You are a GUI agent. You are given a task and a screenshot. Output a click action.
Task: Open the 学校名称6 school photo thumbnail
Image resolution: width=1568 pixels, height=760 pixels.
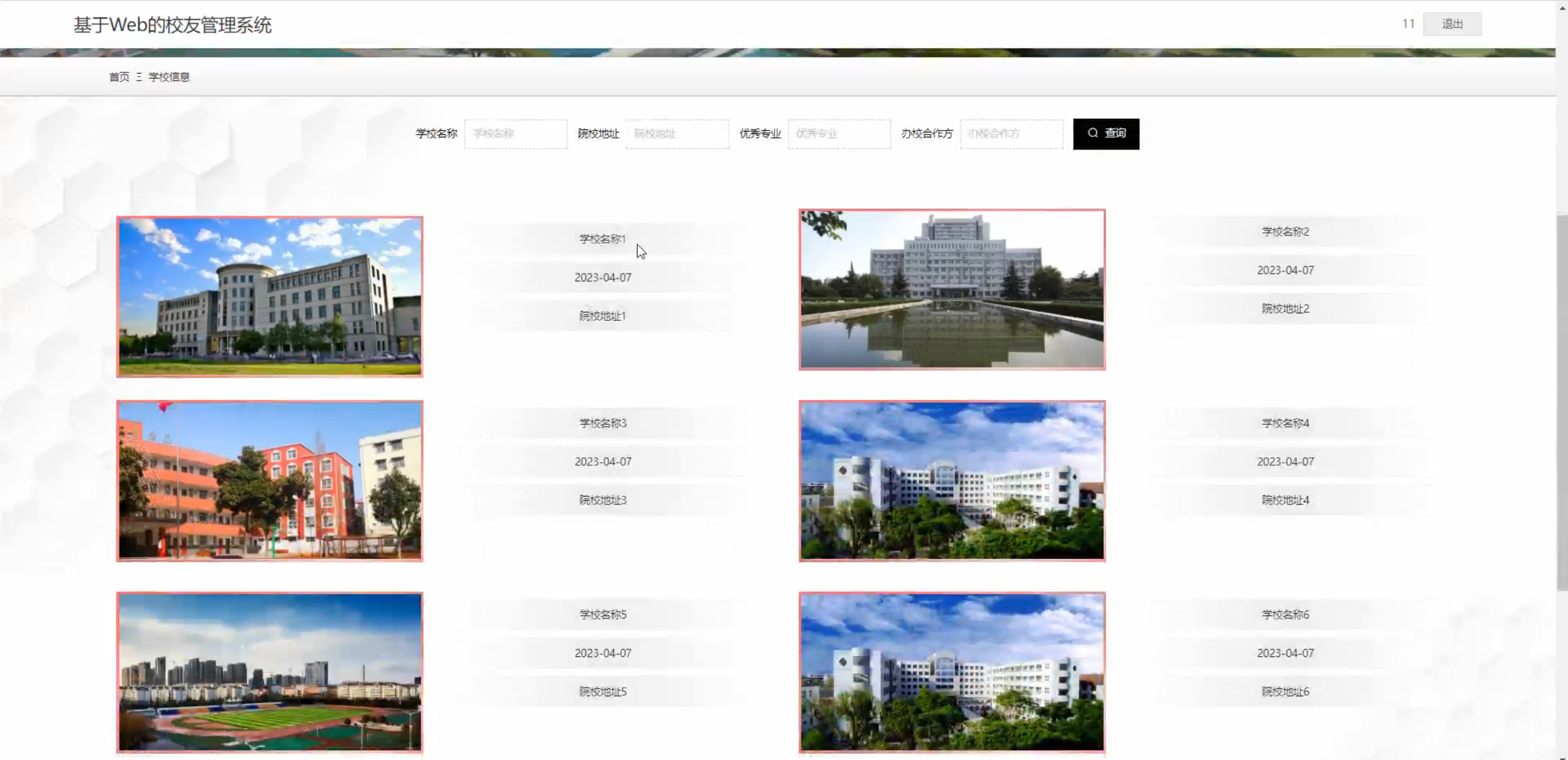click(x=952, y=672)
